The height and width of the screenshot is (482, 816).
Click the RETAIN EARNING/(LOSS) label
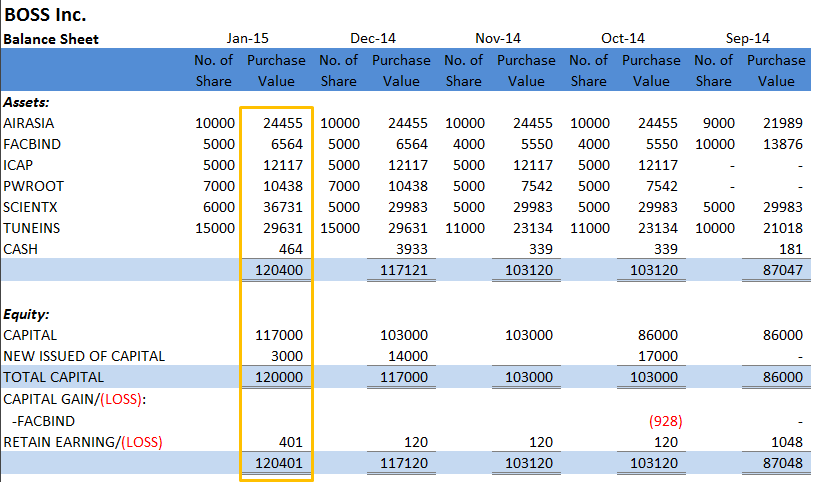(83, 442)
